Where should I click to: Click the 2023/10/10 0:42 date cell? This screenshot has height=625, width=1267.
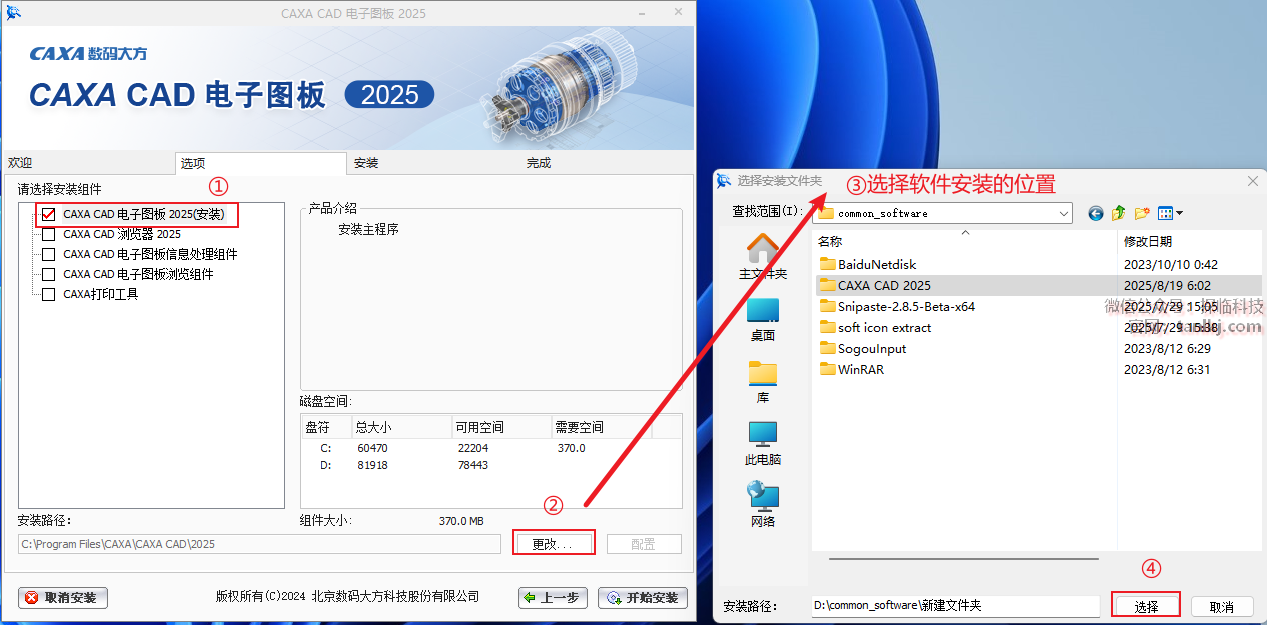tap(1170, 265)
